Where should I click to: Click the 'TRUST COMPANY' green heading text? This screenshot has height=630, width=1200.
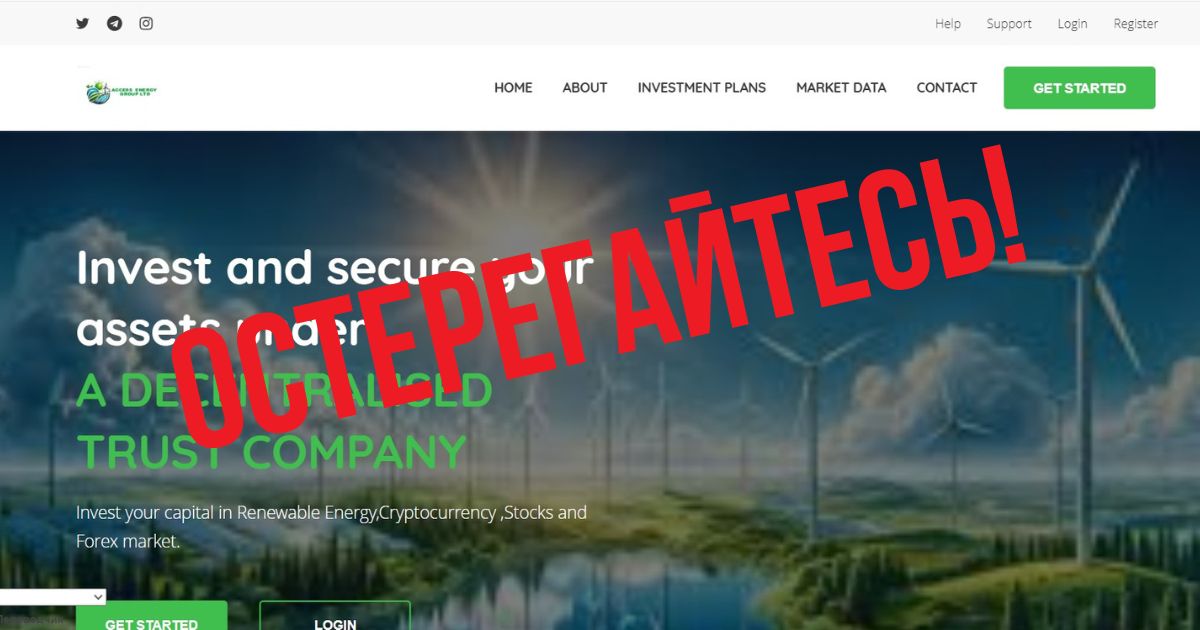272,452
